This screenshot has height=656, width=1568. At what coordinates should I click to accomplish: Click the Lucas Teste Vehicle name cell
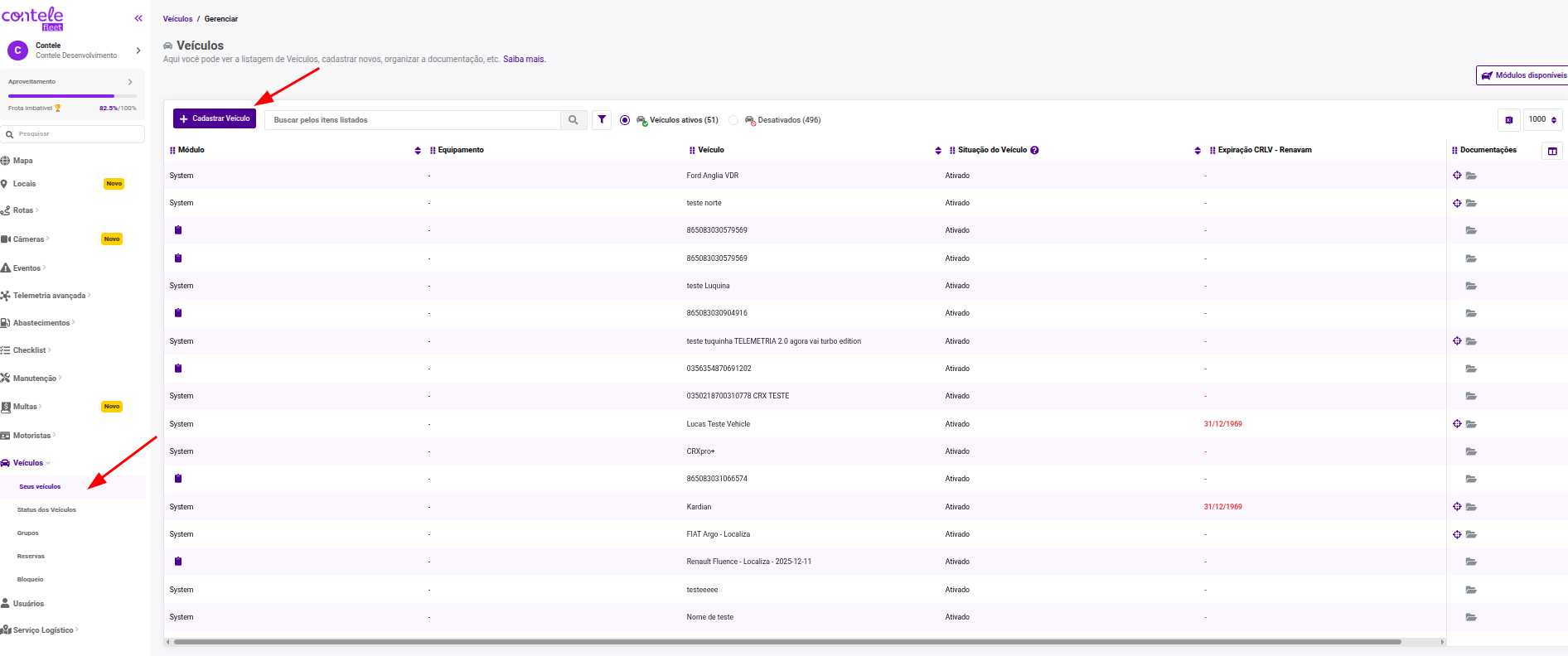(719, 424)
